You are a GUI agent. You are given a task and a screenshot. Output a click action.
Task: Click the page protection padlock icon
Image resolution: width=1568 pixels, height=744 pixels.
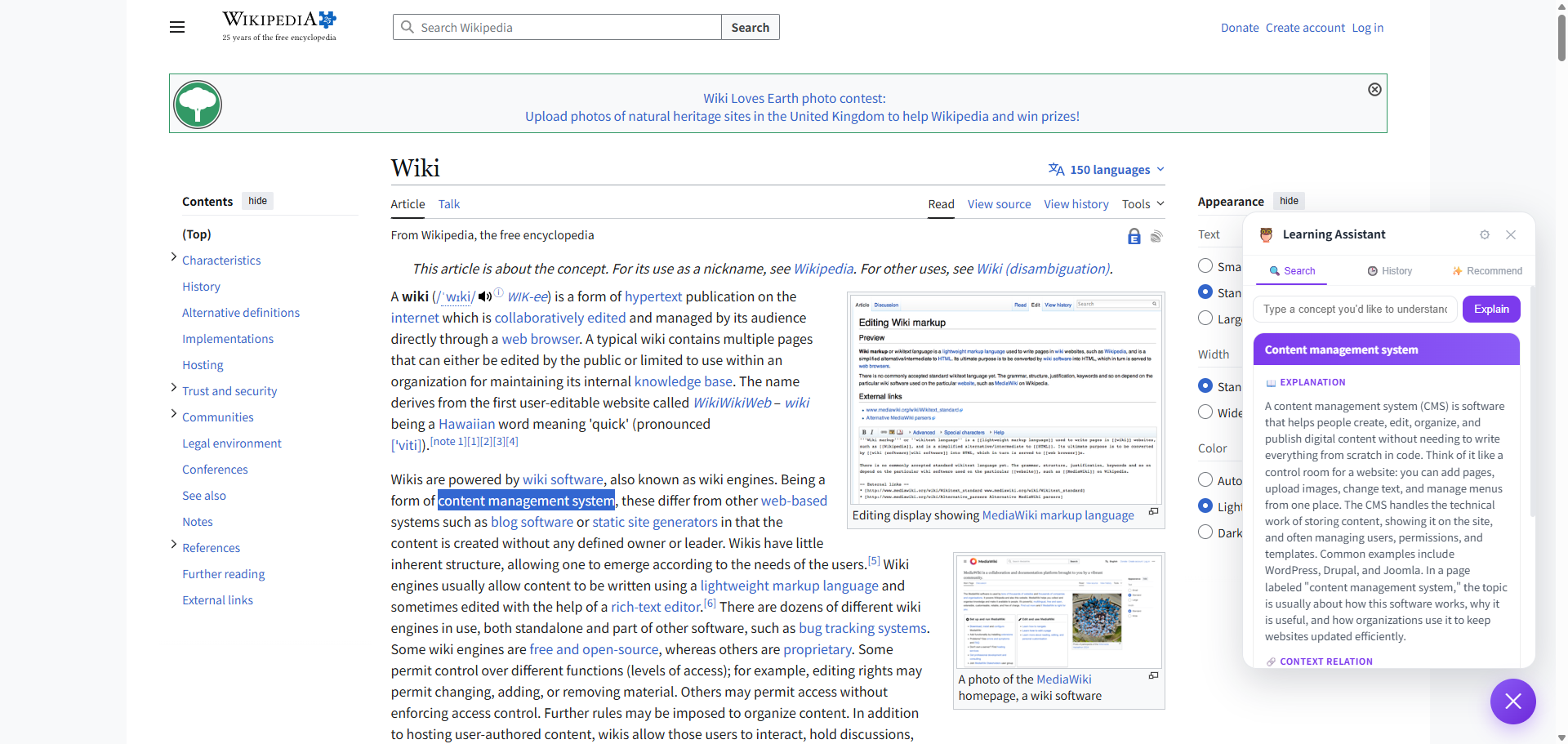[1134, 237]
